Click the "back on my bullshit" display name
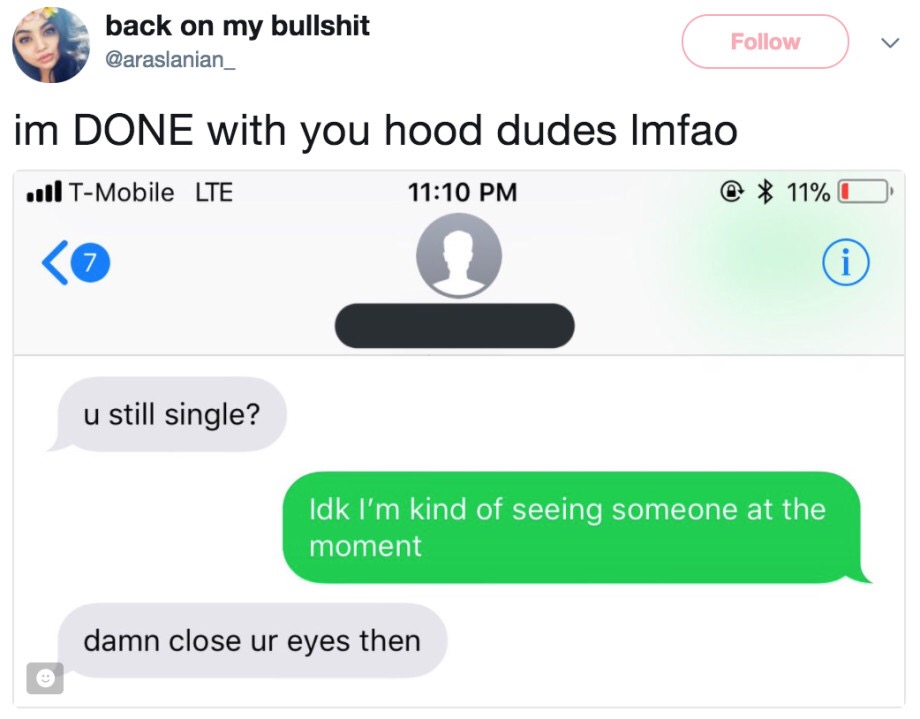920x719 pixels. click(x=237, y=26)
